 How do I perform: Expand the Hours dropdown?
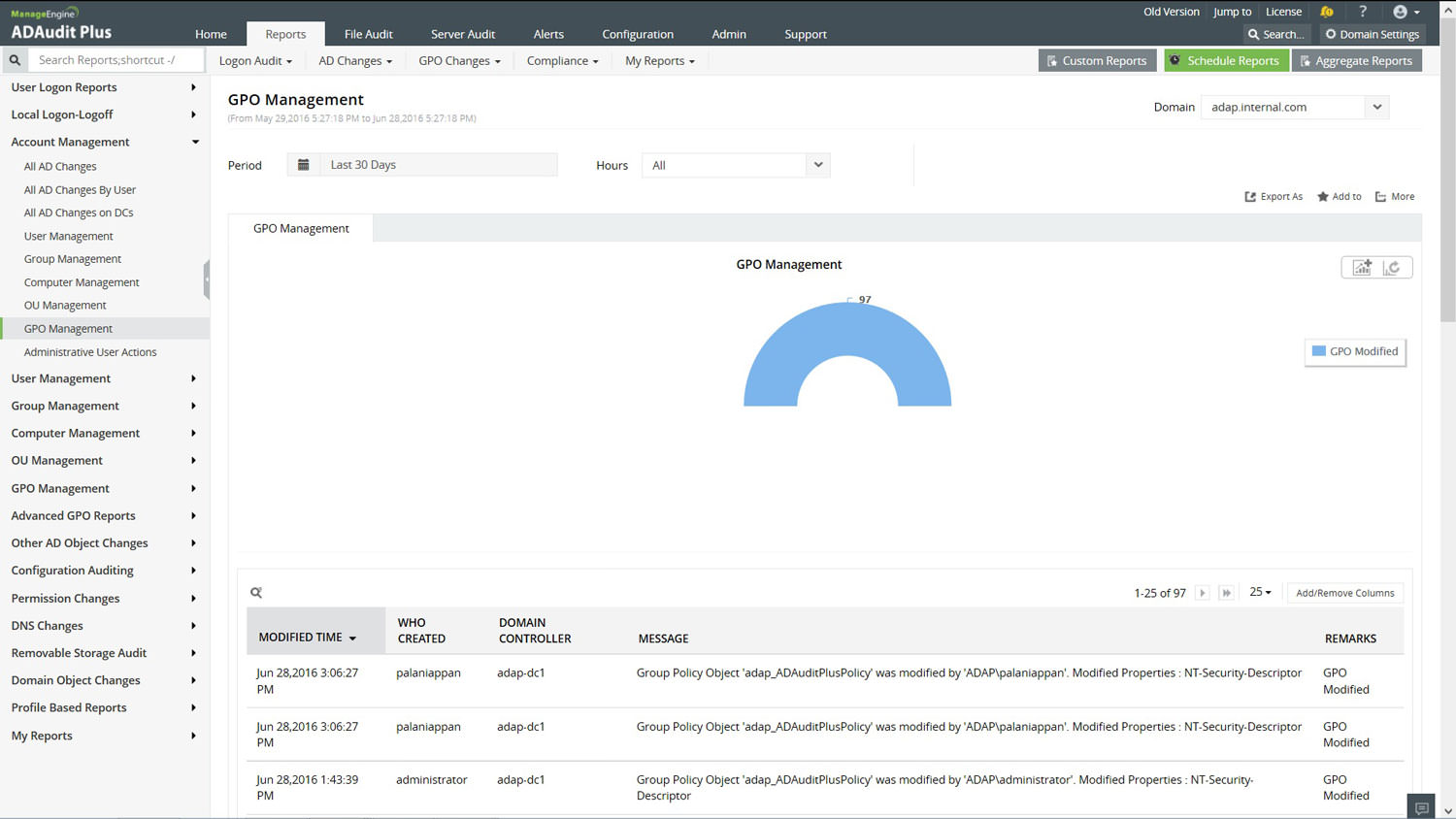(x=817, y=165)
